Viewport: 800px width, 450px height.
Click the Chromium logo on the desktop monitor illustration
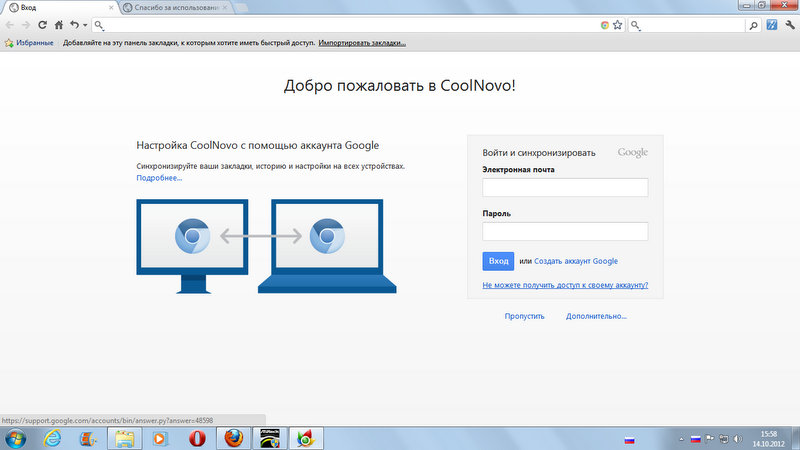click(x=192, y=236)
